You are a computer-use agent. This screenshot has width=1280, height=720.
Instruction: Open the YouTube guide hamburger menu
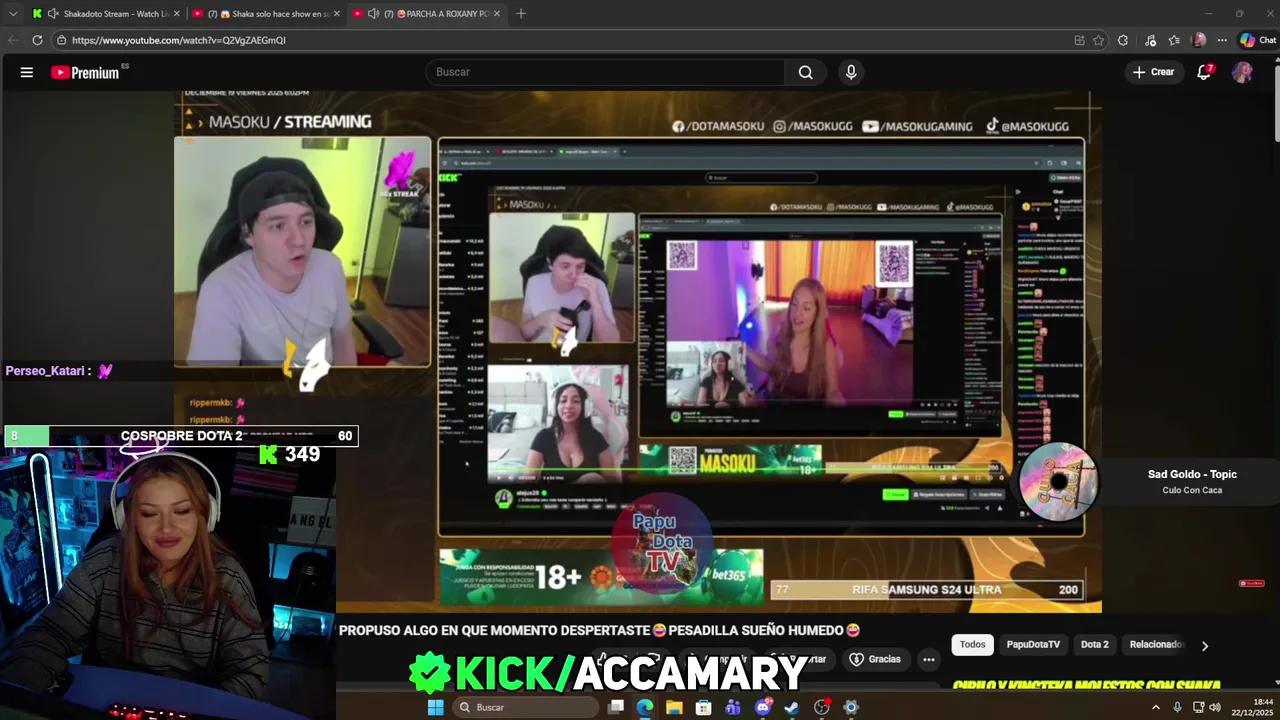pos(27,72)
